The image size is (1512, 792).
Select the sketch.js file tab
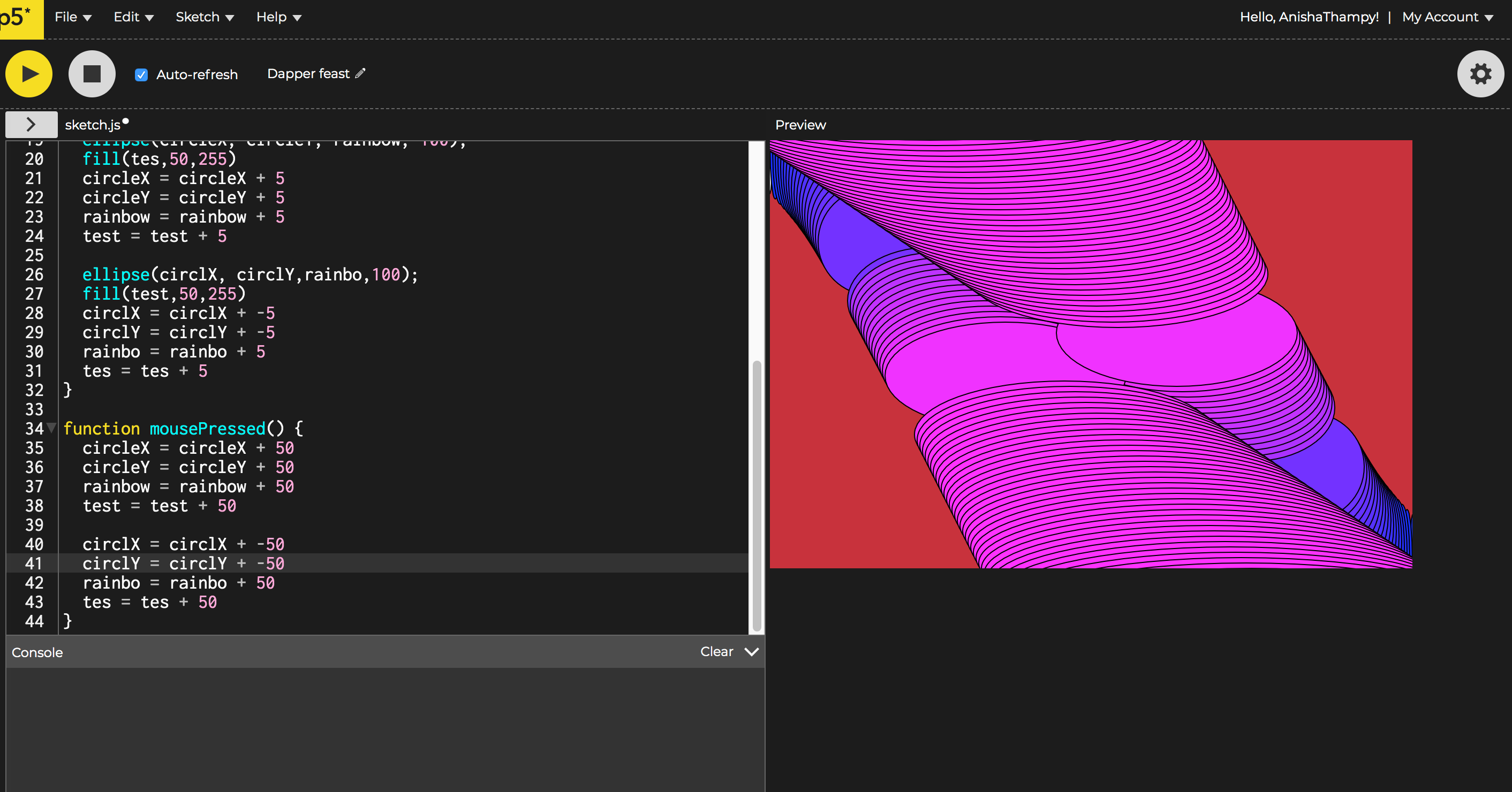pos(93,125)
